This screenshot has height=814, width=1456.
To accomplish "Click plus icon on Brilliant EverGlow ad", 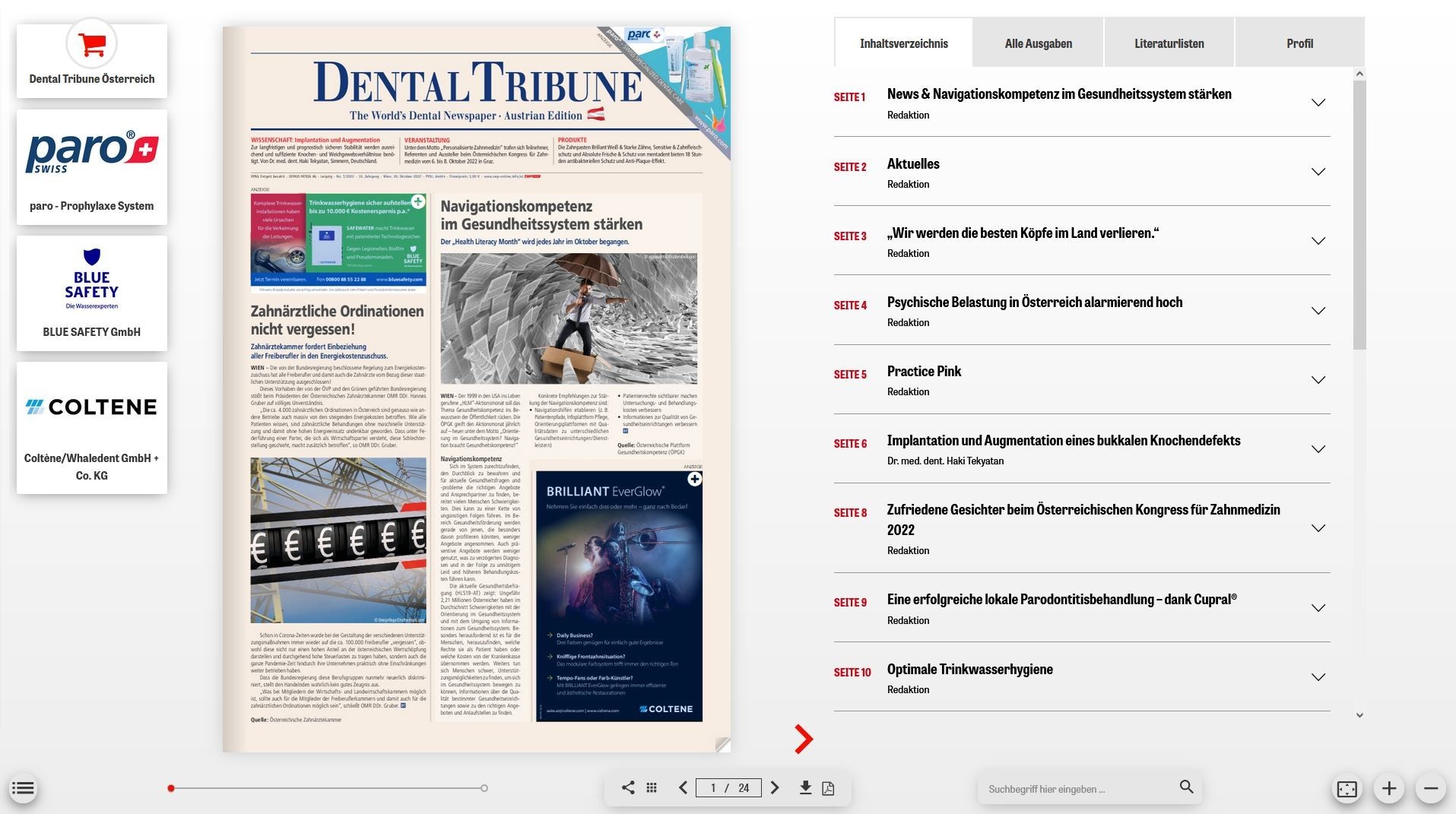I will 694,479.
